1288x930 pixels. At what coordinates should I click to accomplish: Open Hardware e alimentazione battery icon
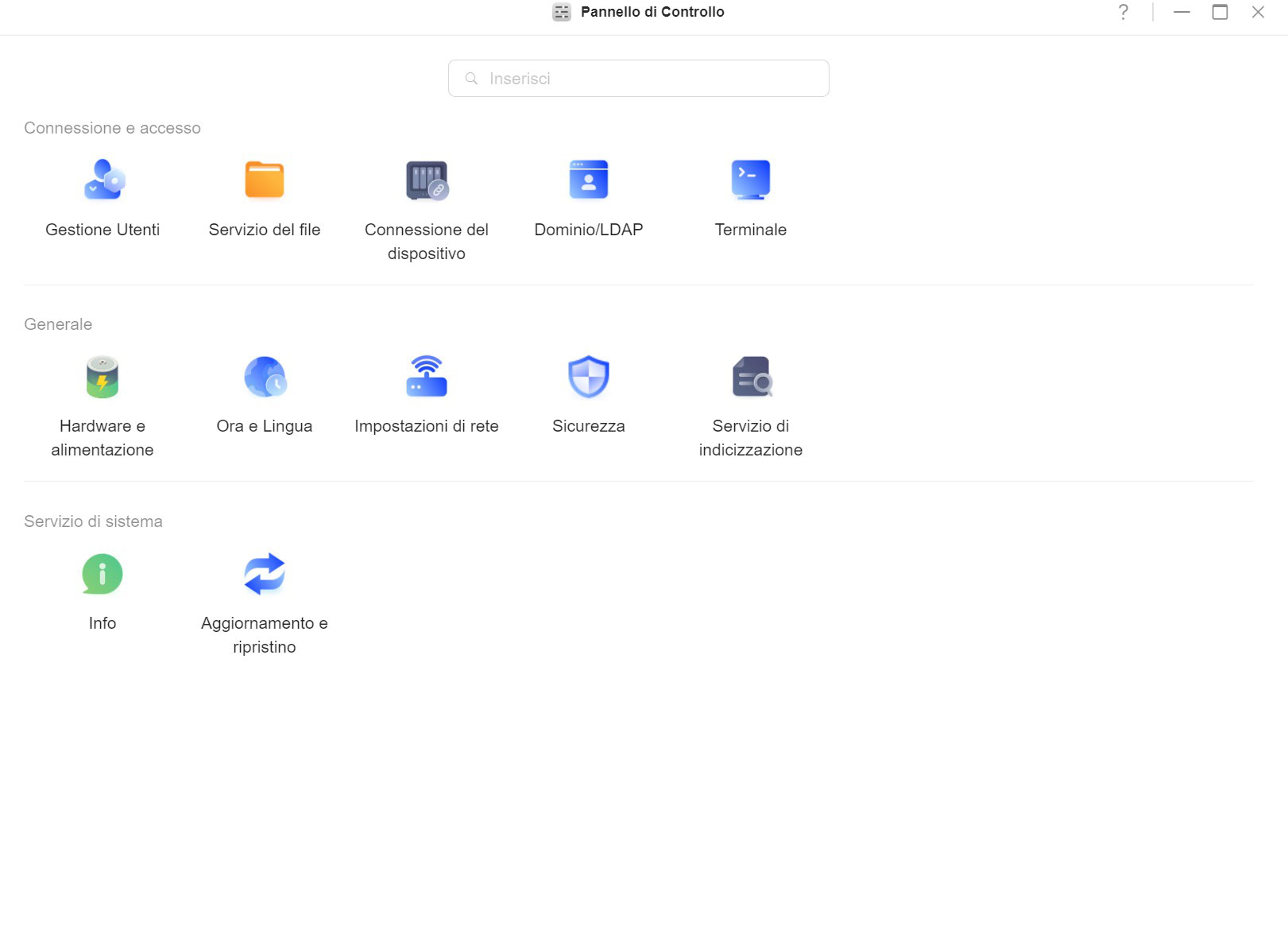point(102,377)
